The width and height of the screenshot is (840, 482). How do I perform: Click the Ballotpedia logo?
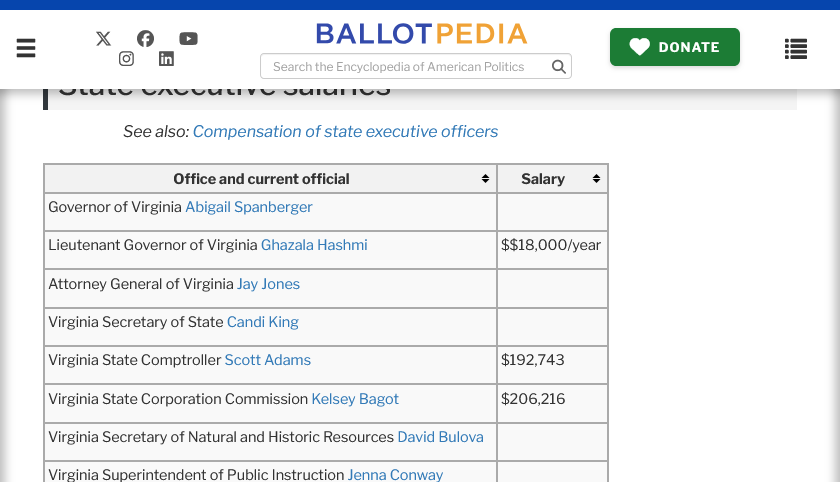(x=421, y=34)
